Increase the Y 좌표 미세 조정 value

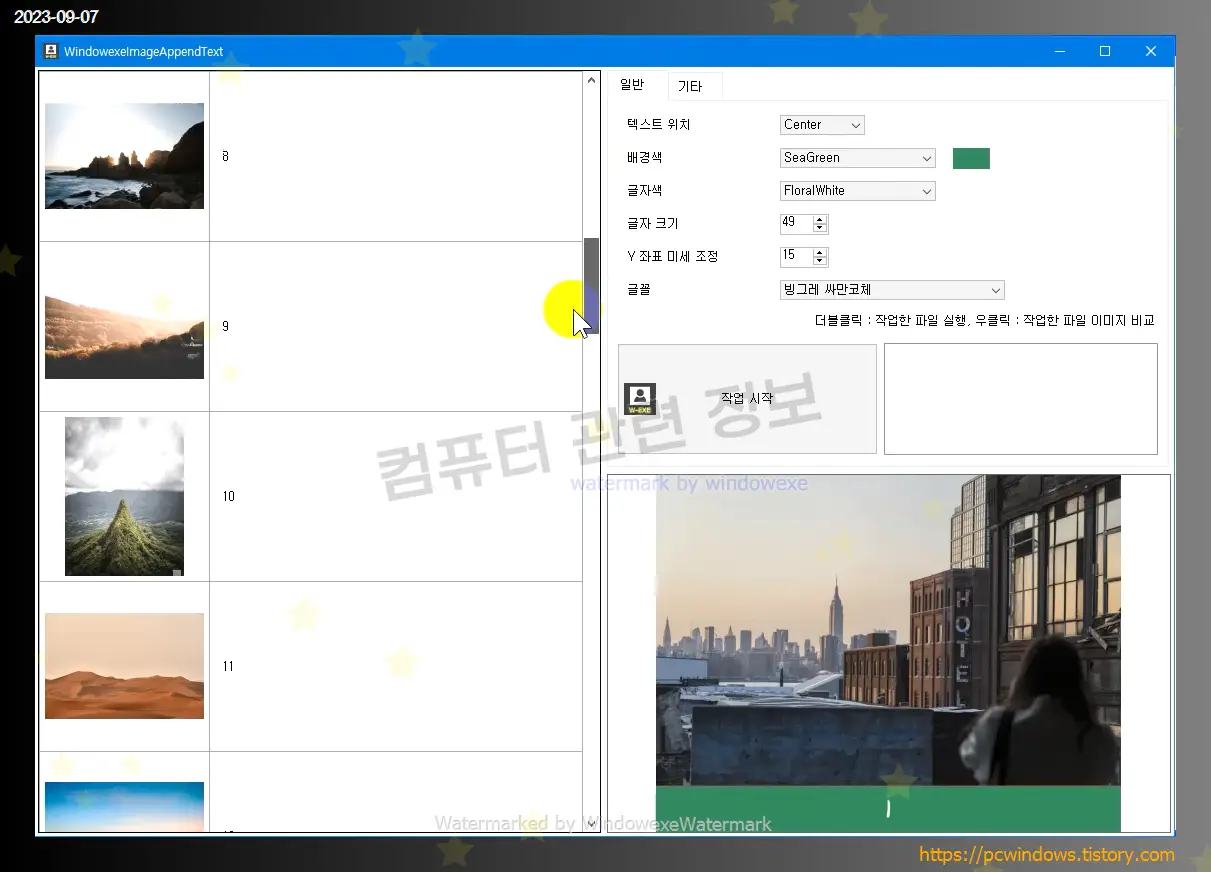[820, 252]
